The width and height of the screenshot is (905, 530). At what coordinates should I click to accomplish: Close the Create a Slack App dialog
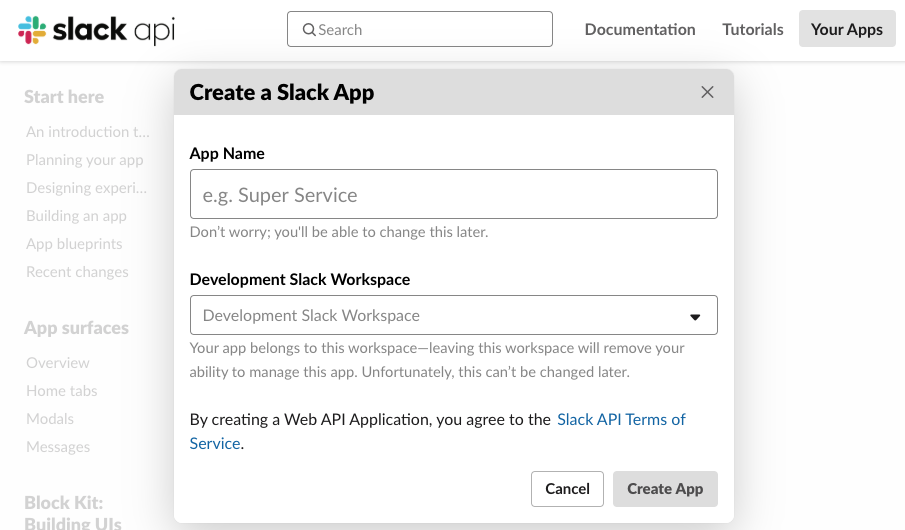(x=707, y=92)
